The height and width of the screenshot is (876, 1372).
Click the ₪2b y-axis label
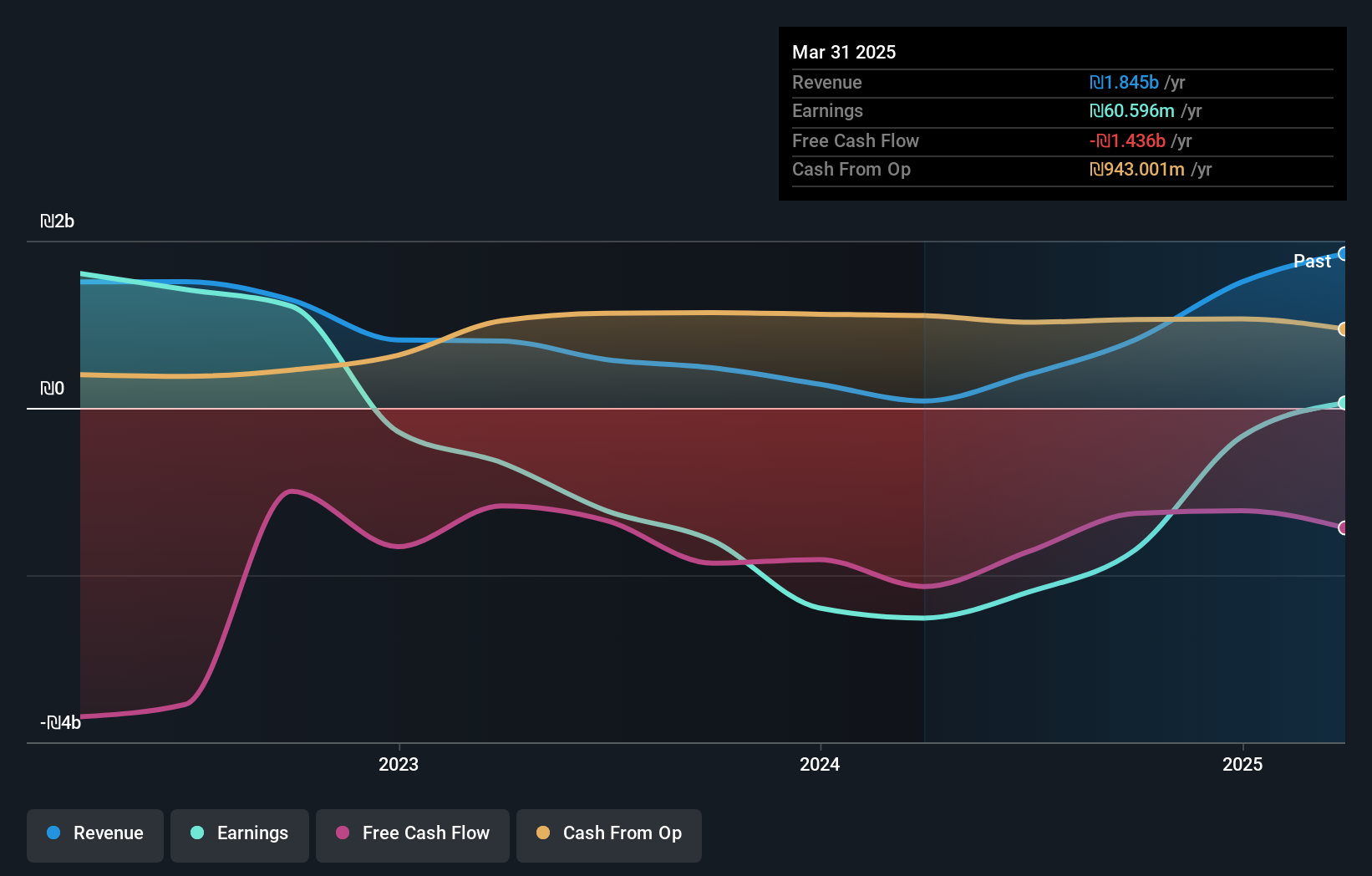click(58, 222)
